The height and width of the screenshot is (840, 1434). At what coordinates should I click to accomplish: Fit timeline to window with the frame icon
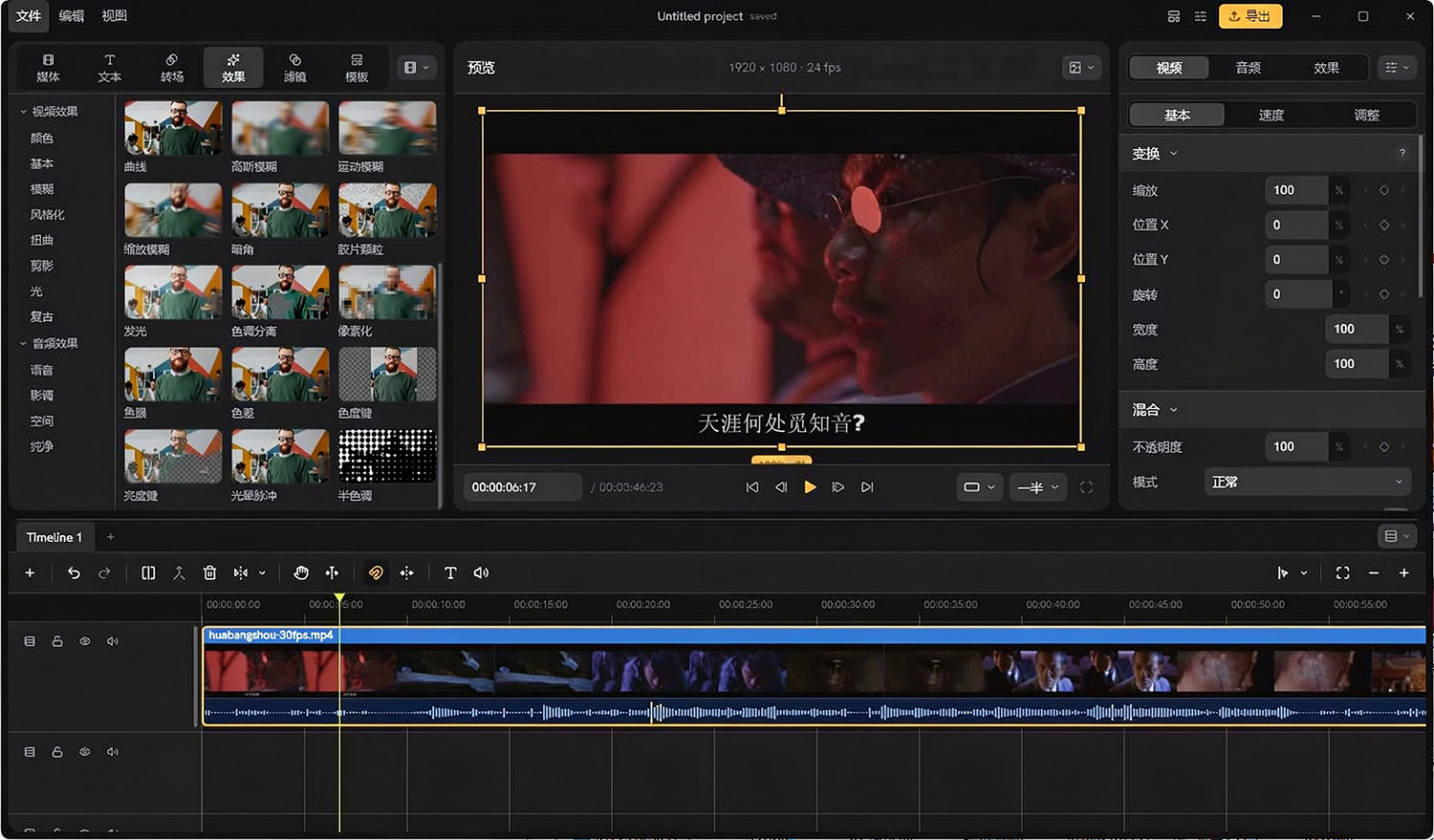(x=1342, y=572)
